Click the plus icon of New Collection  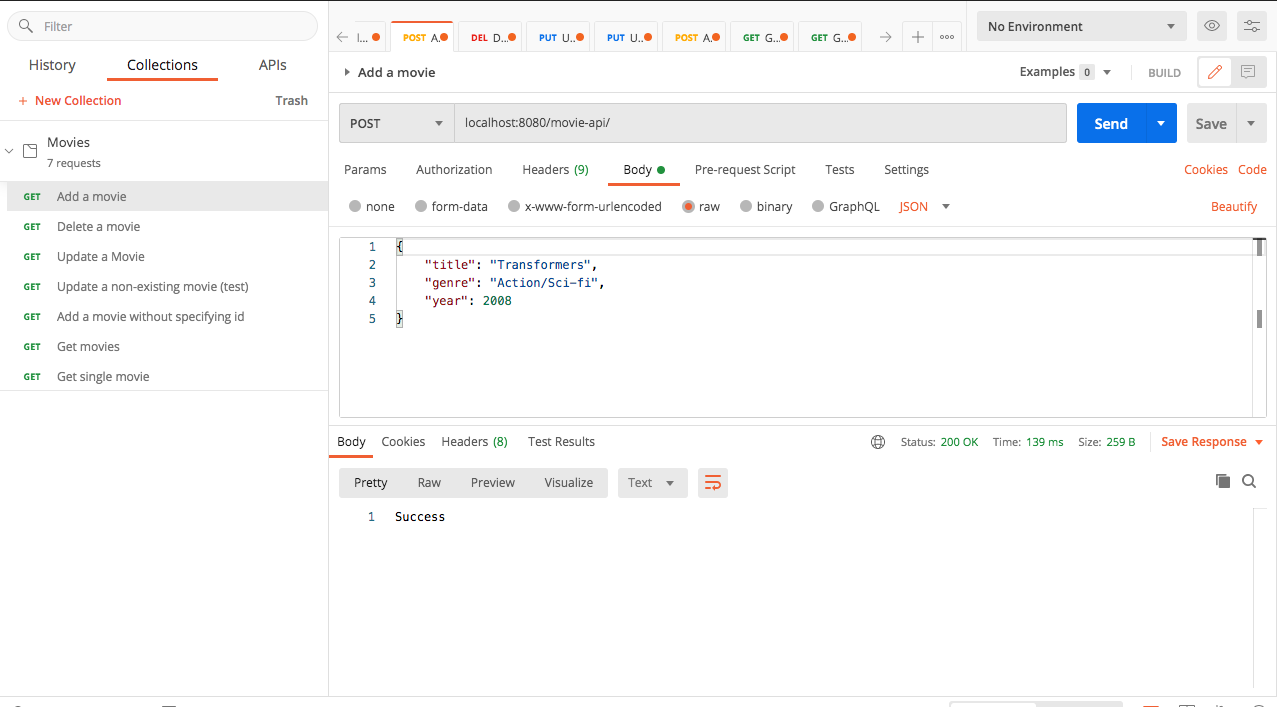click(23, 101)
